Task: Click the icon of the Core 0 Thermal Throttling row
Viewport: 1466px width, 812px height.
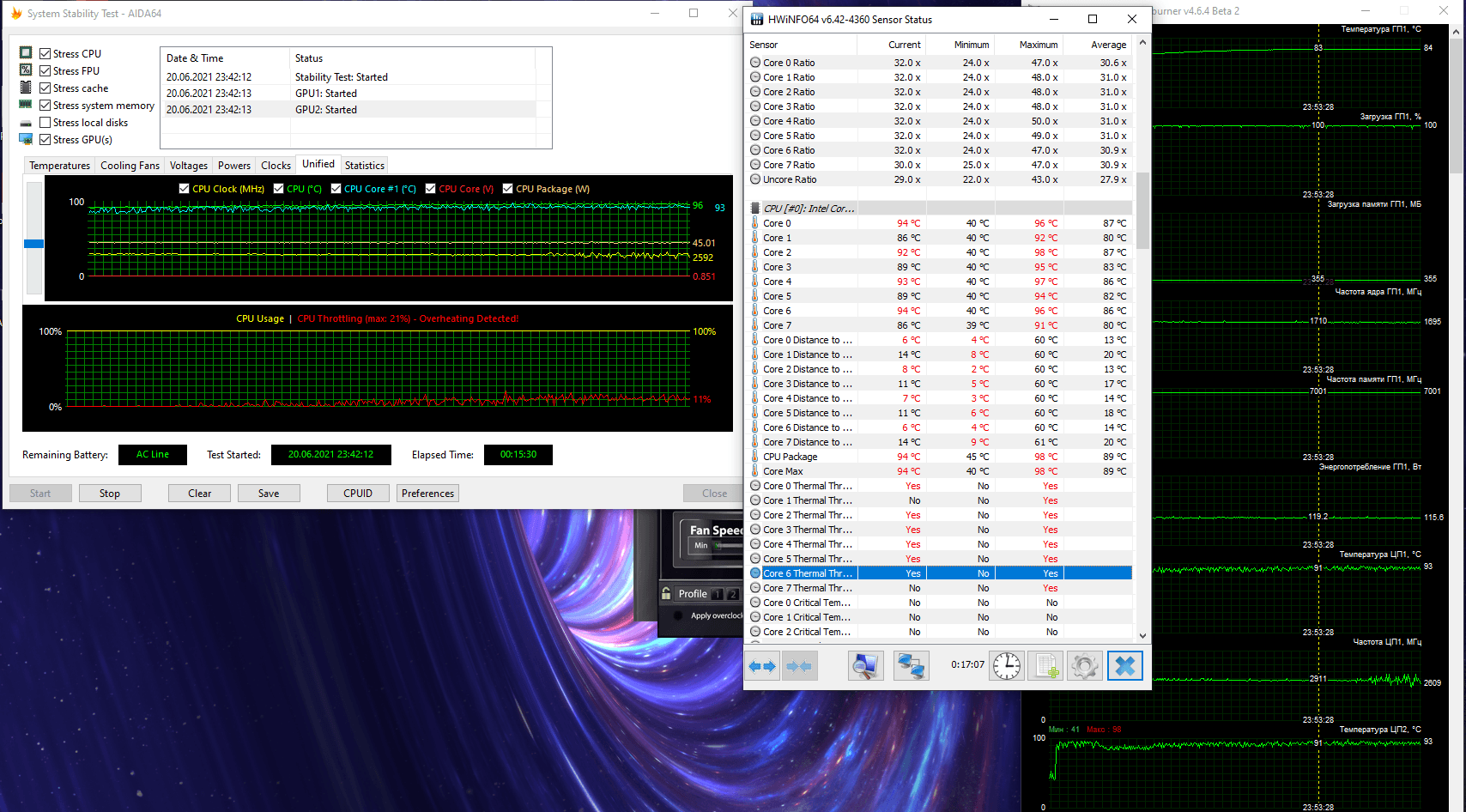Action: click(755, 486)
